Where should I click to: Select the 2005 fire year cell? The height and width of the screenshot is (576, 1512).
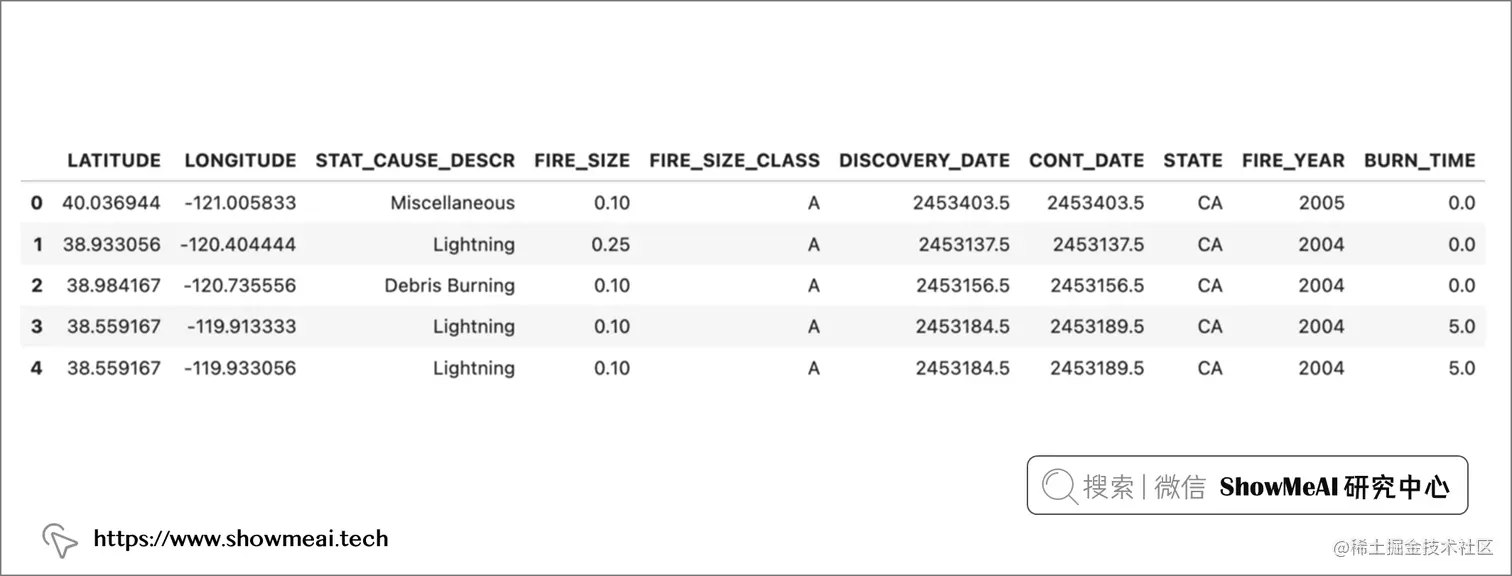pyautogui.click(x=1321, y=203)
